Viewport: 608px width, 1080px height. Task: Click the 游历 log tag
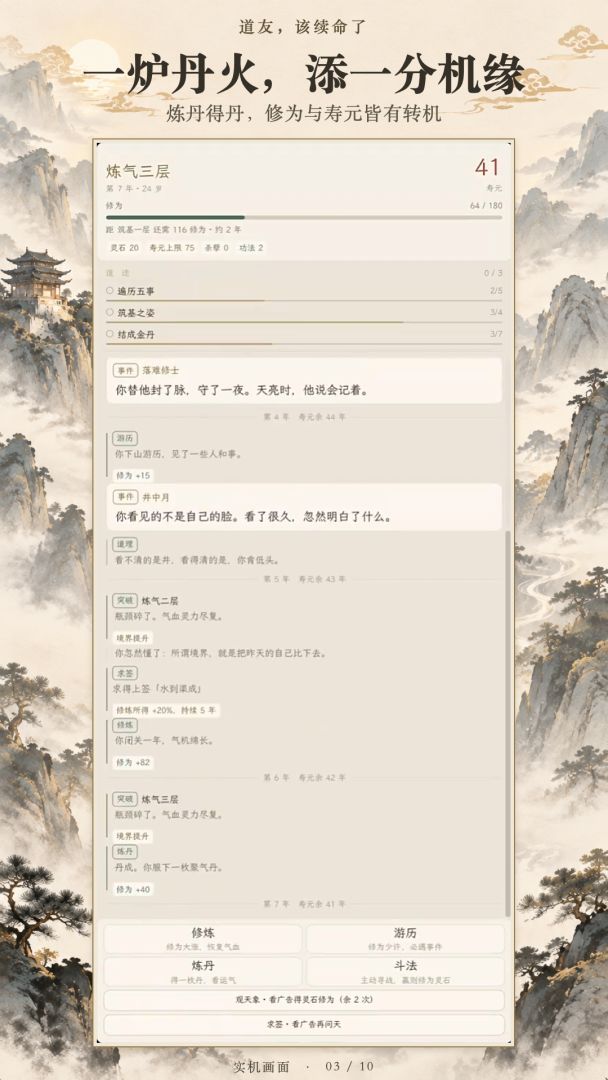click(x=125, y=438)
